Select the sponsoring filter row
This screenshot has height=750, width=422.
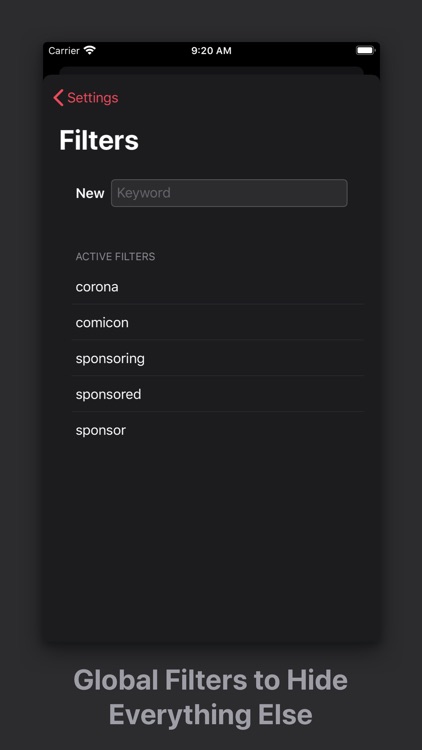218,358
